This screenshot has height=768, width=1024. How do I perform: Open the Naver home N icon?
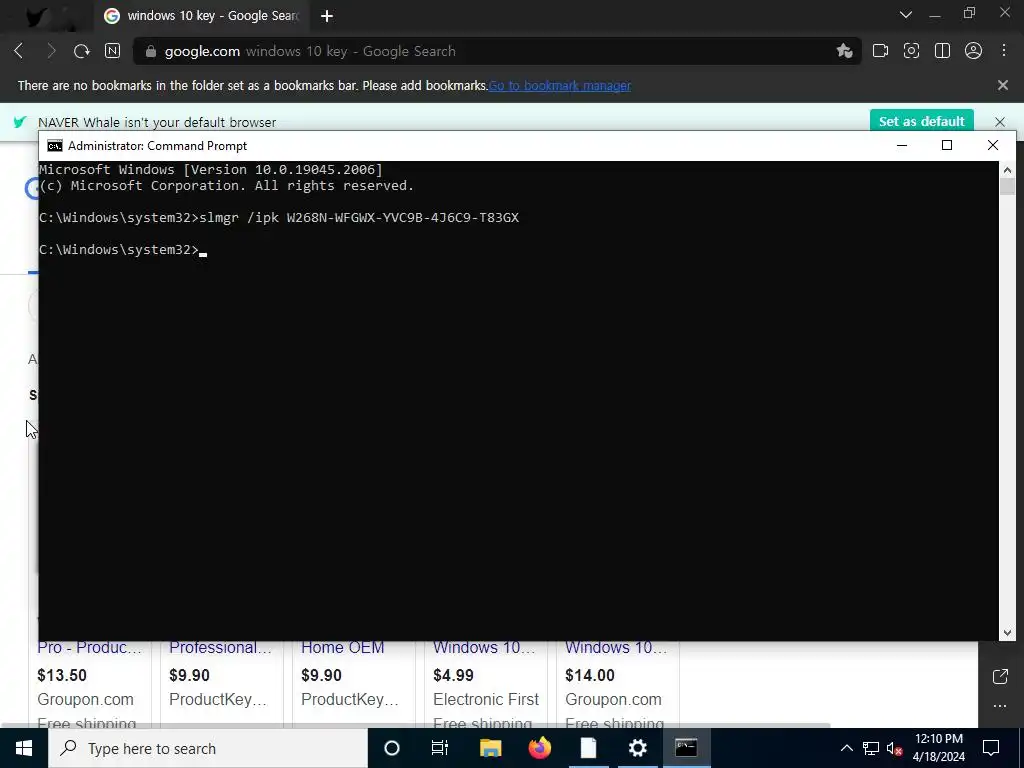[112, 51]
